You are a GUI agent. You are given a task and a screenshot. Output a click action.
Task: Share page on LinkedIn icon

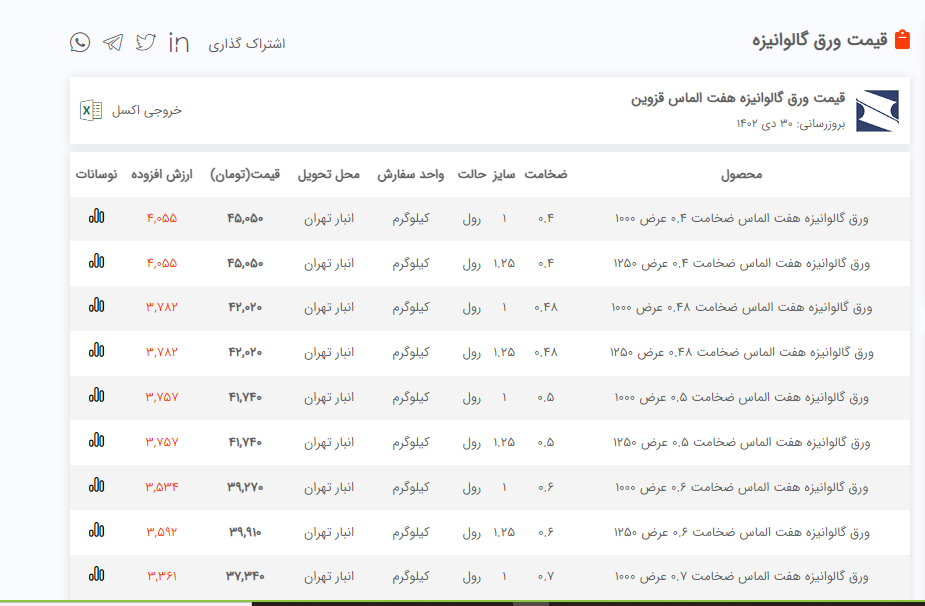tap(179, 42)
